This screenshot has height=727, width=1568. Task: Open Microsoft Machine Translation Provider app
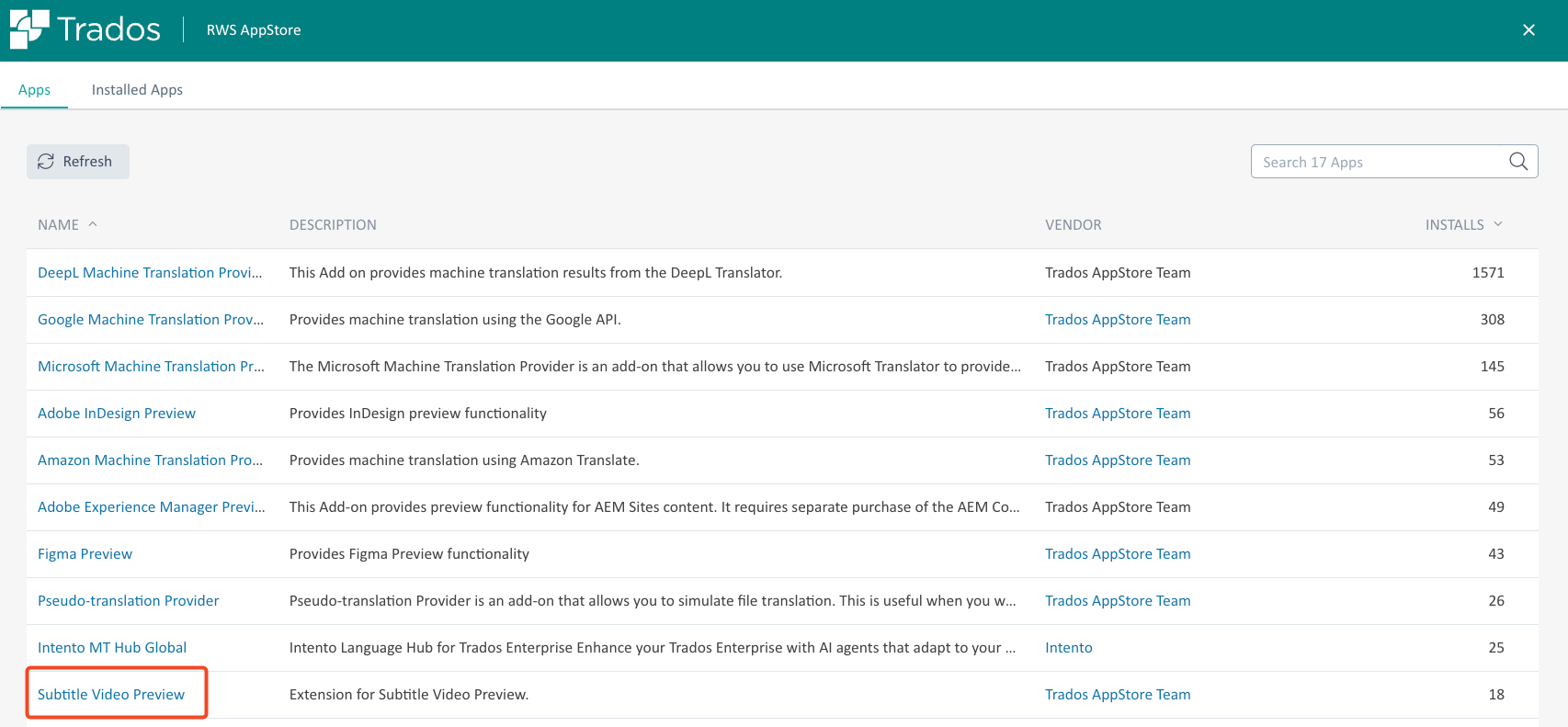pyautogui.click(x=151, y=367)
